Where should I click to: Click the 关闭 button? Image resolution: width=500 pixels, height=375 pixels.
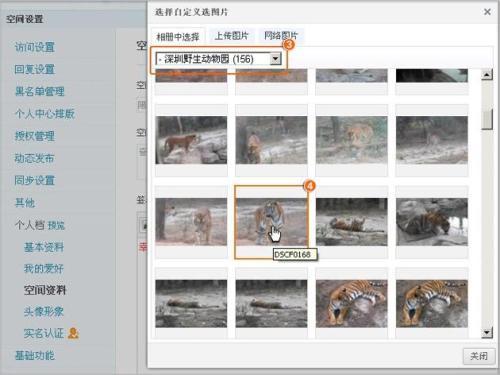point(479,356)
